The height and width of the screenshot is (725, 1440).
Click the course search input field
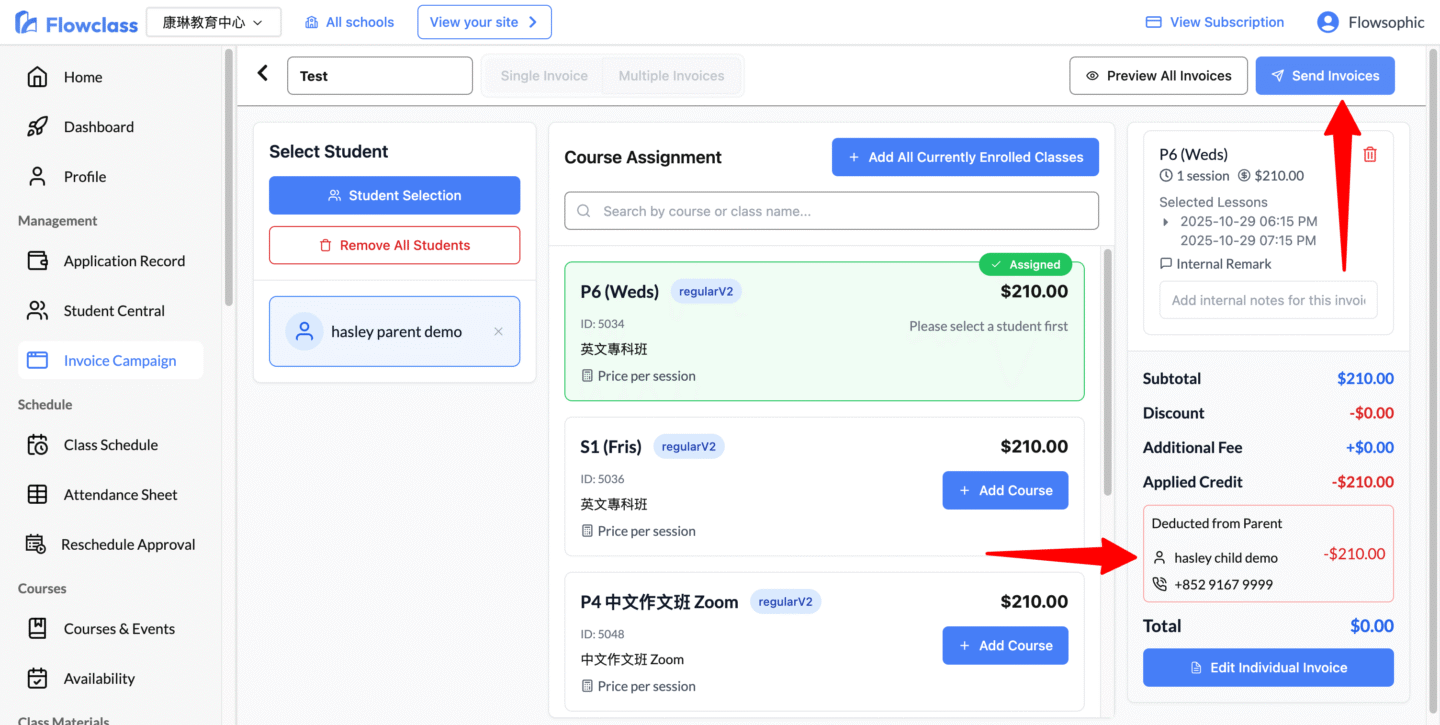click(831, 211)
